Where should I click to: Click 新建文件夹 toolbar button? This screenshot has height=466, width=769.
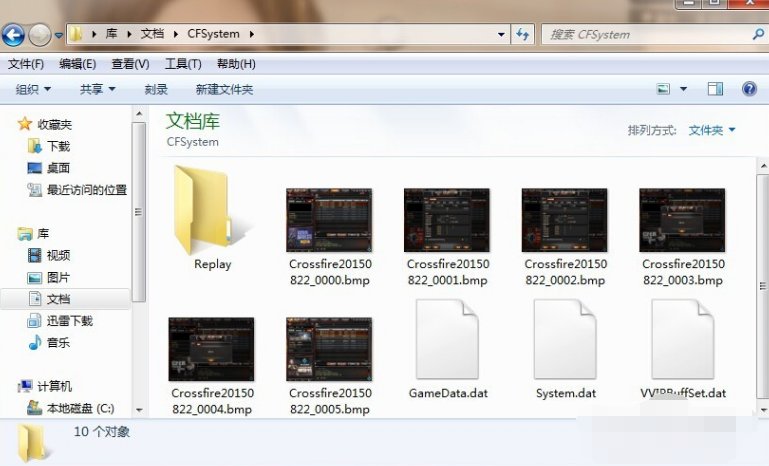(x=224, y=89)
